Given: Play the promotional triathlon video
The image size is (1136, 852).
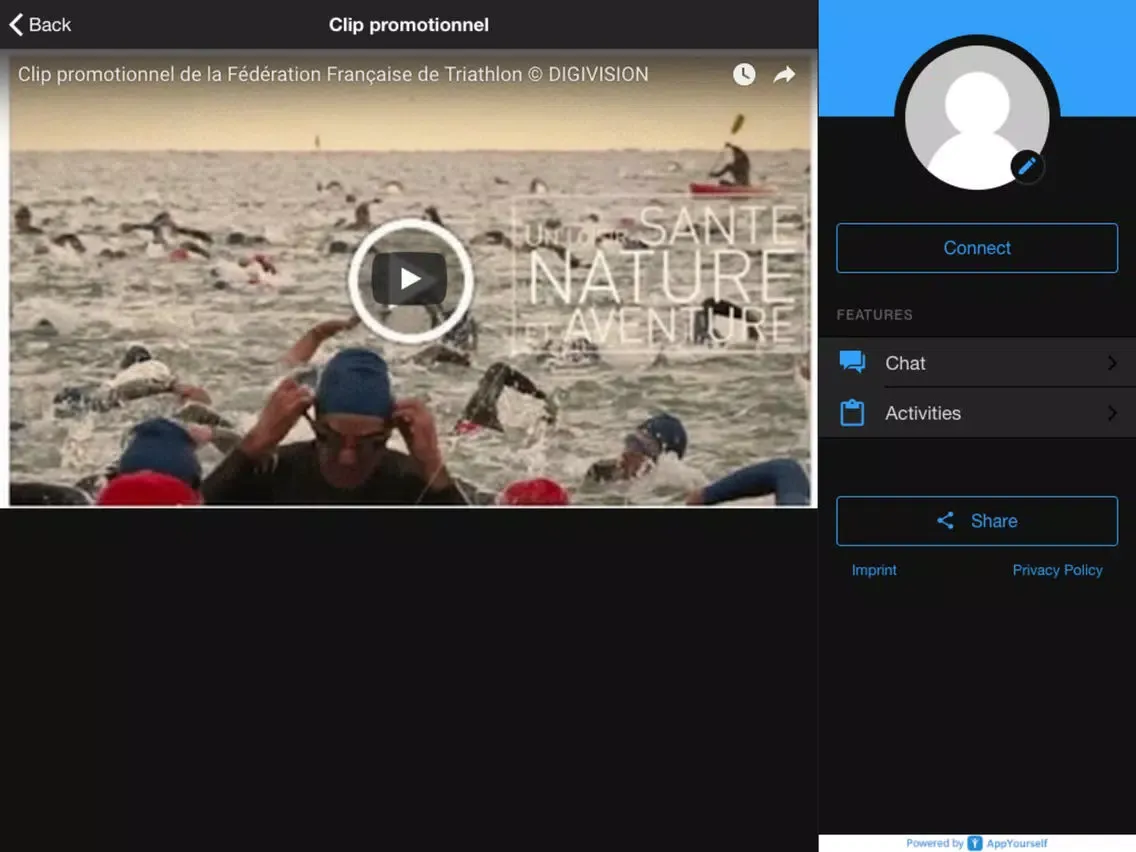Looking at the screenshot, I should coord(410,280).
